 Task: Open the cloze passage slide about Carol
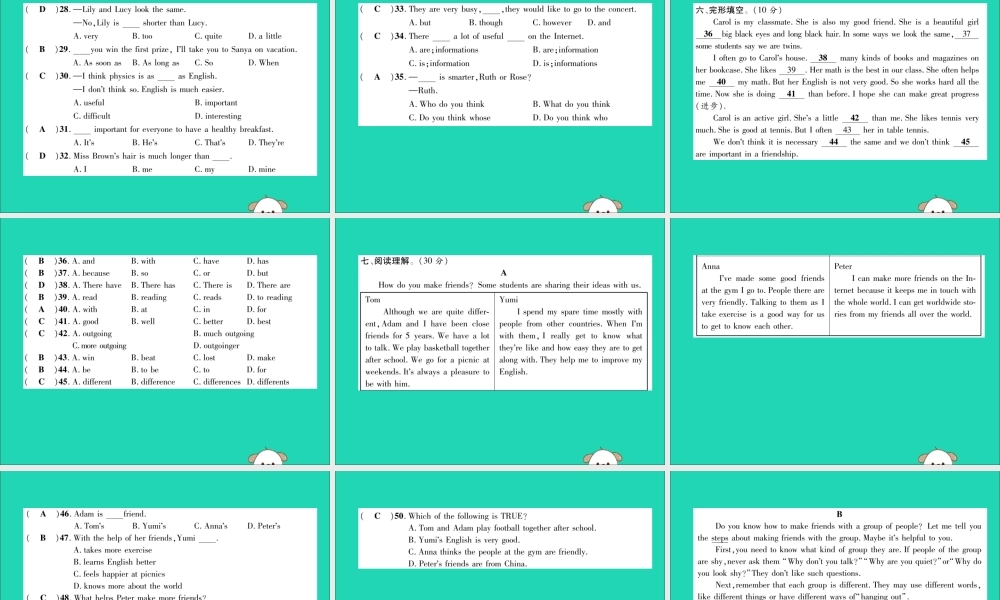tap(835, 106)
